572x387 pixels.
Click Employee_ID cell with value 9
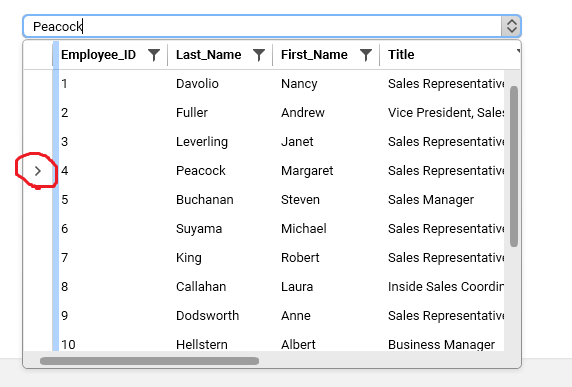[65, 316]
